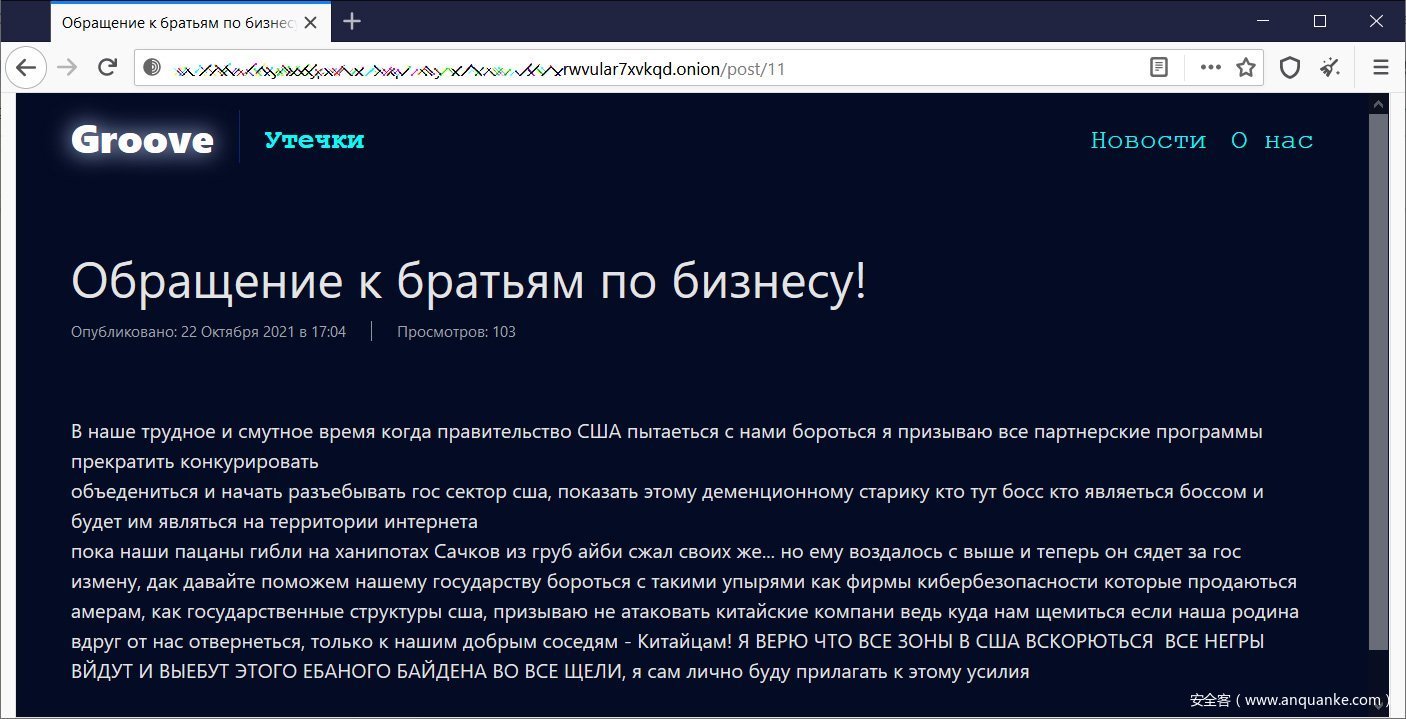
Task: Open the onion site identity info icon
Action: [x=152, y=68]
